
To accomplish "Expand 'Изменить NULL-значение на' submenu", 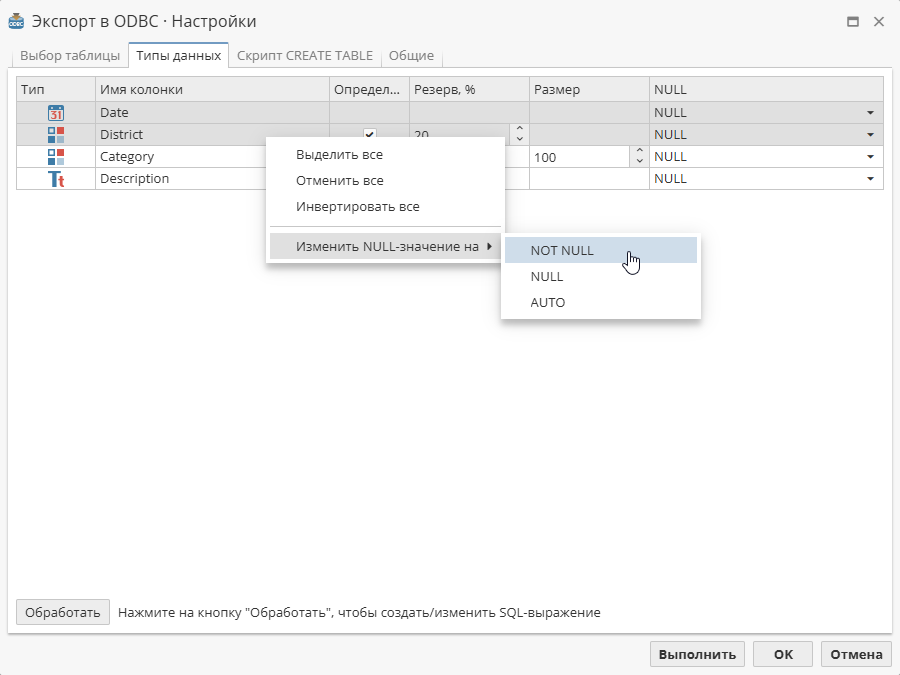I will [x=385, y=246].
